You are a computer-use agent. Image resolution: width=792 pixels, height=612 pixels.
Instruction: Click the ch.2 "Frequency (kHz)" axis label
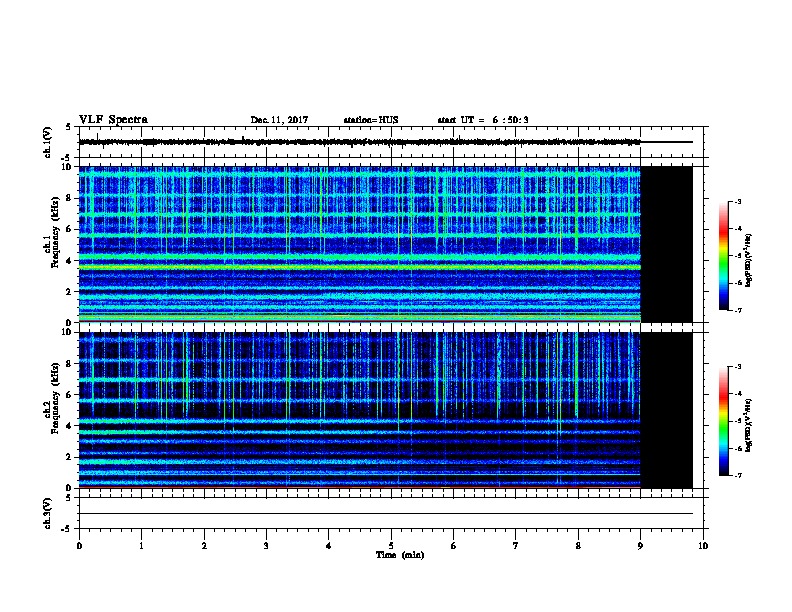click(x=55, y=398)
